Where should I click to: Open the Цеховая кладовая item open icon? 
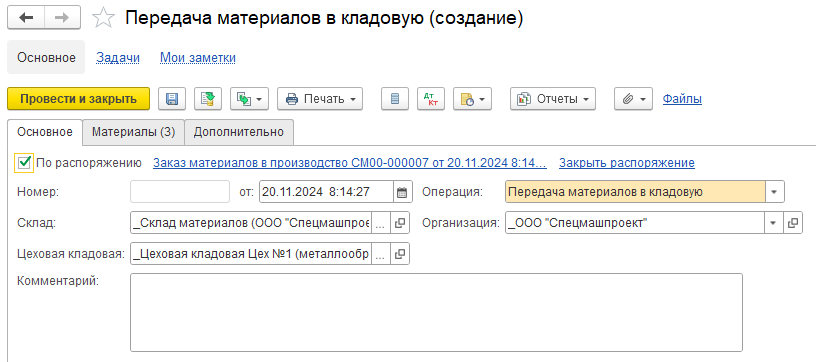[400, 254]
